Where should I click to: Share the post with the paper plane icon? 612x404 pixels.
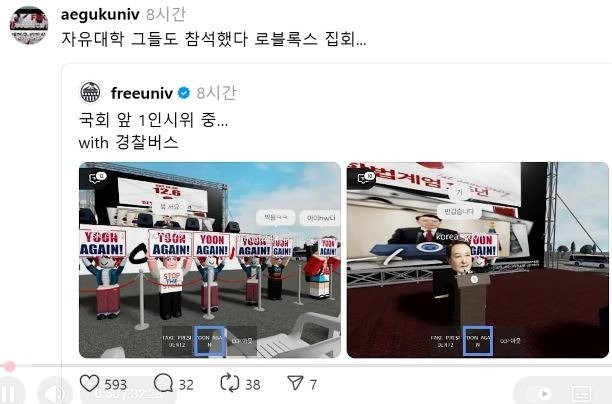[x=295, y=383]
